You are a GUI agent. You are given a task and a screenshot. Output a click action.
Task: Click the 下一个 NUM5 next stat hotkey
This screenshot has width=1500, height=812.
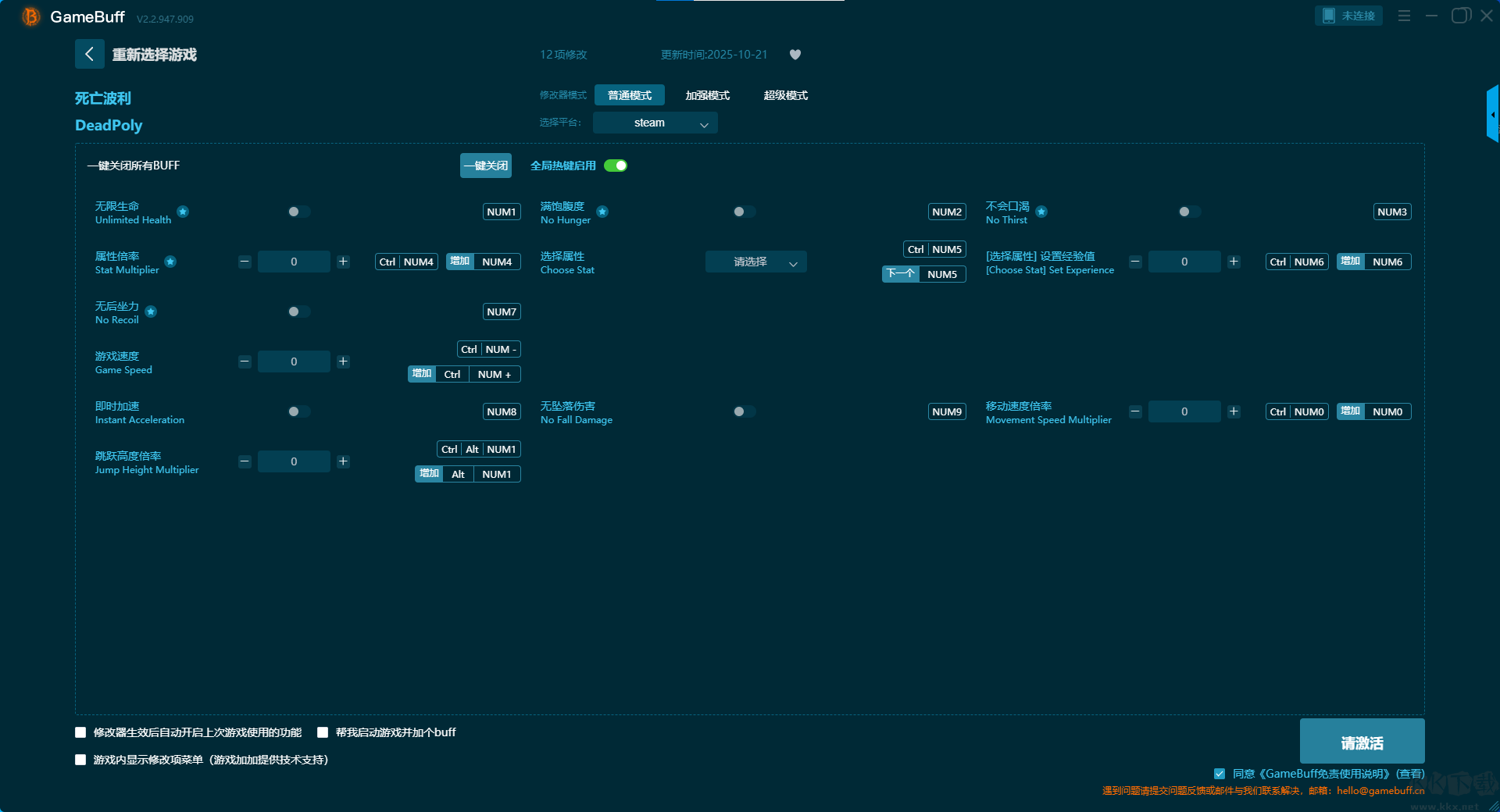924,274
